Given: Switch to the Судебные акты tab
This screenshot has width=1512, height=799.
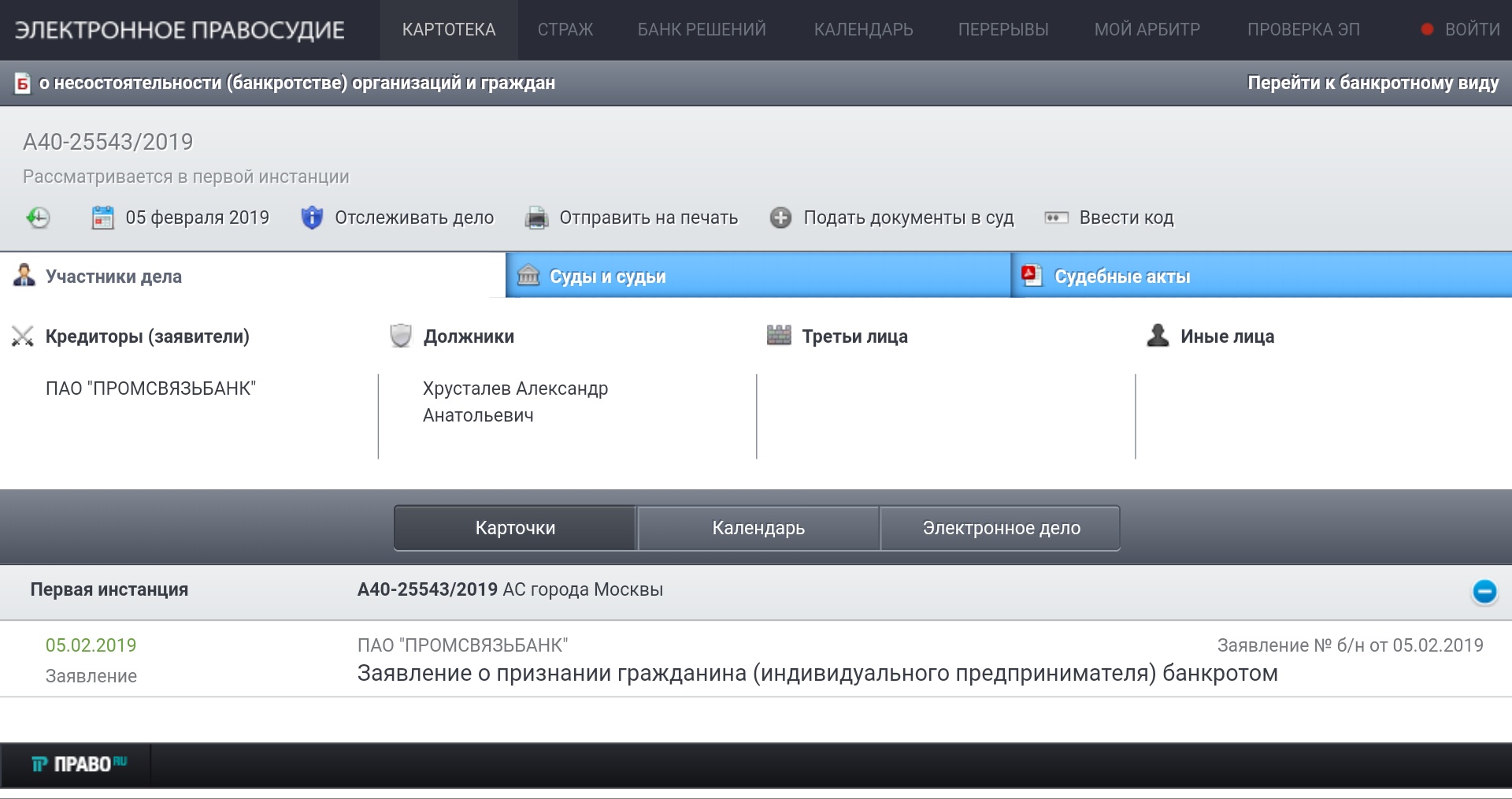Looking at the screenshot, I should (x=1121, y=277).
